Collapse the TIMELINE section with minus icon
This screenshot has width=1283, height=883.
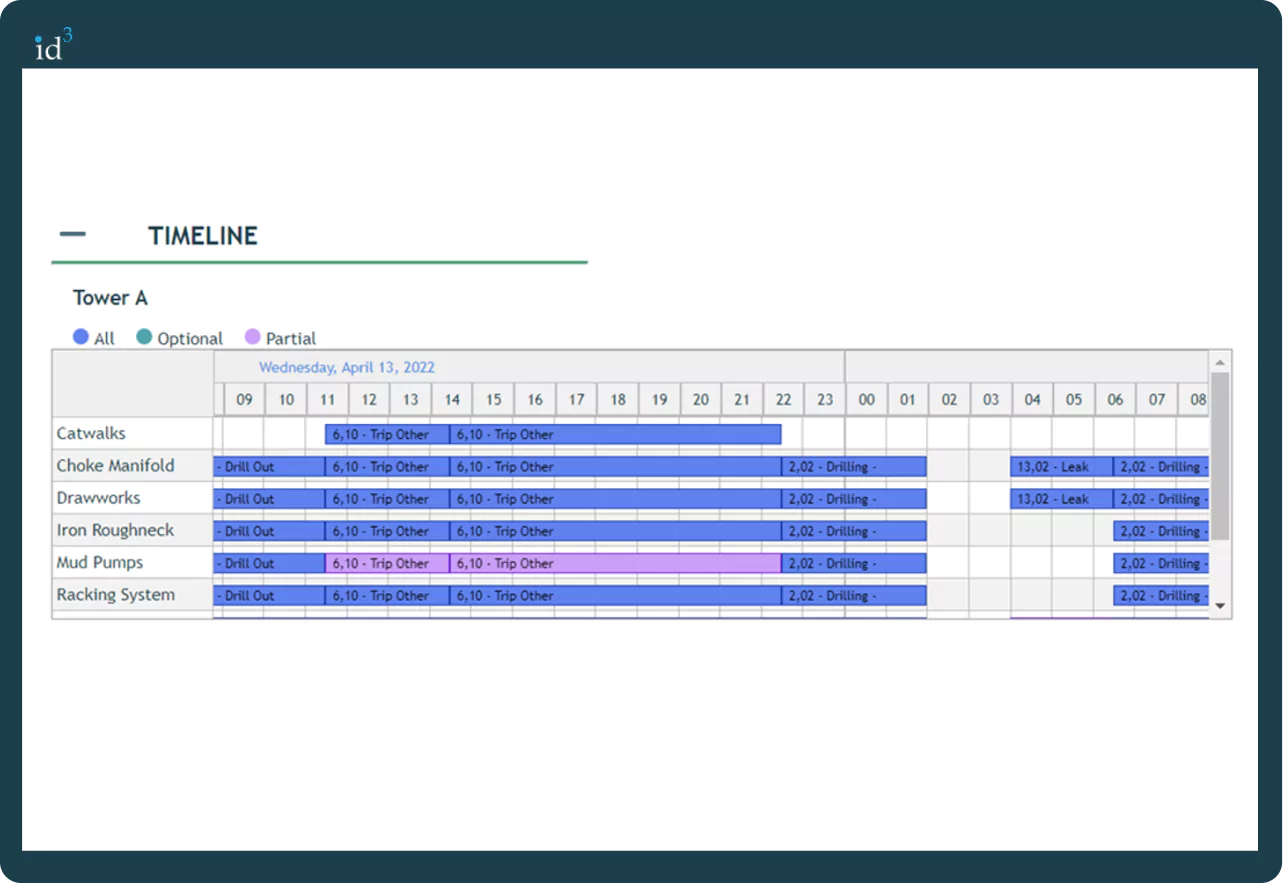pos(72,235)
